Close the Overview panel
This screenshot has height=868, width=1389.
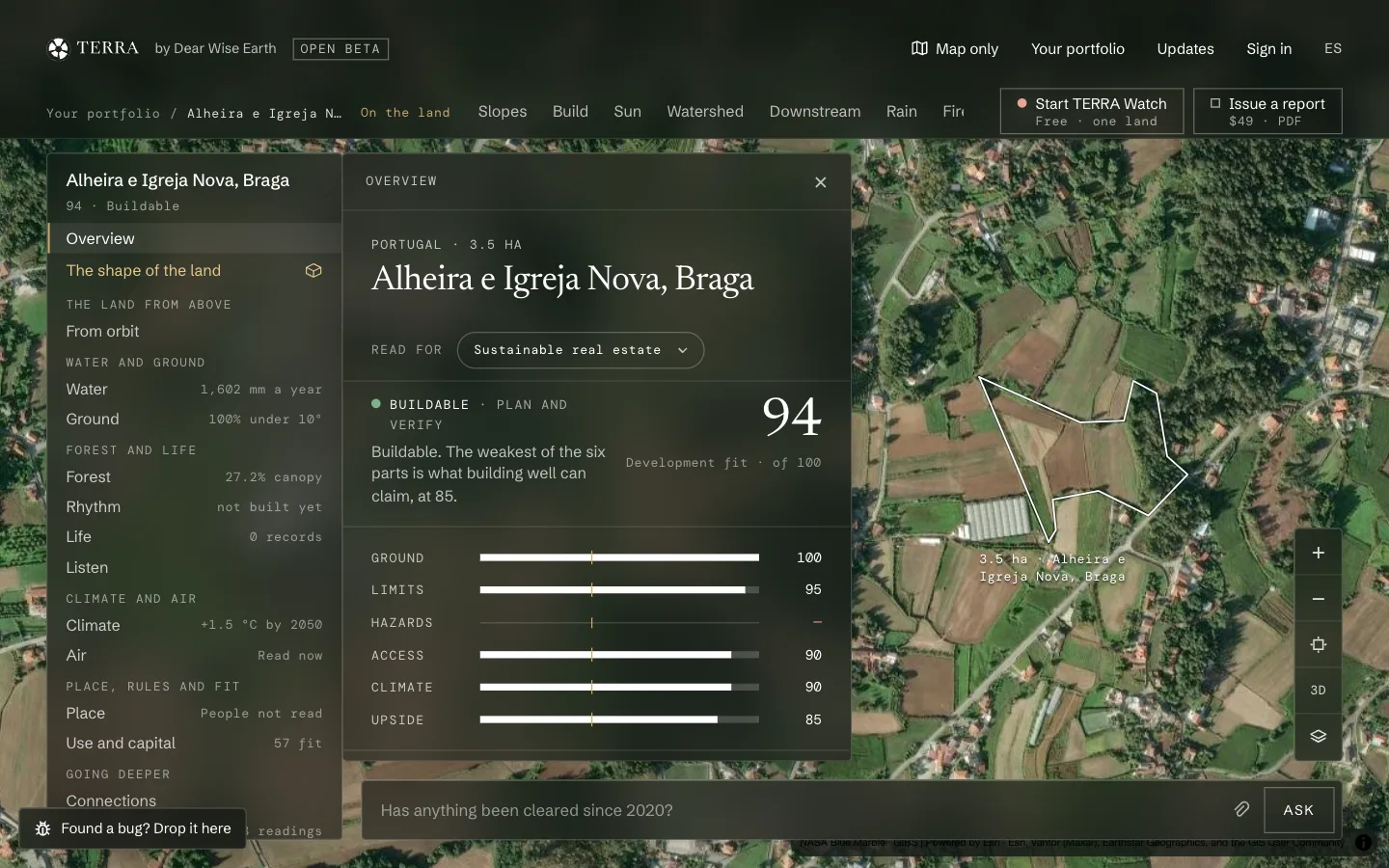click(821, 182)
